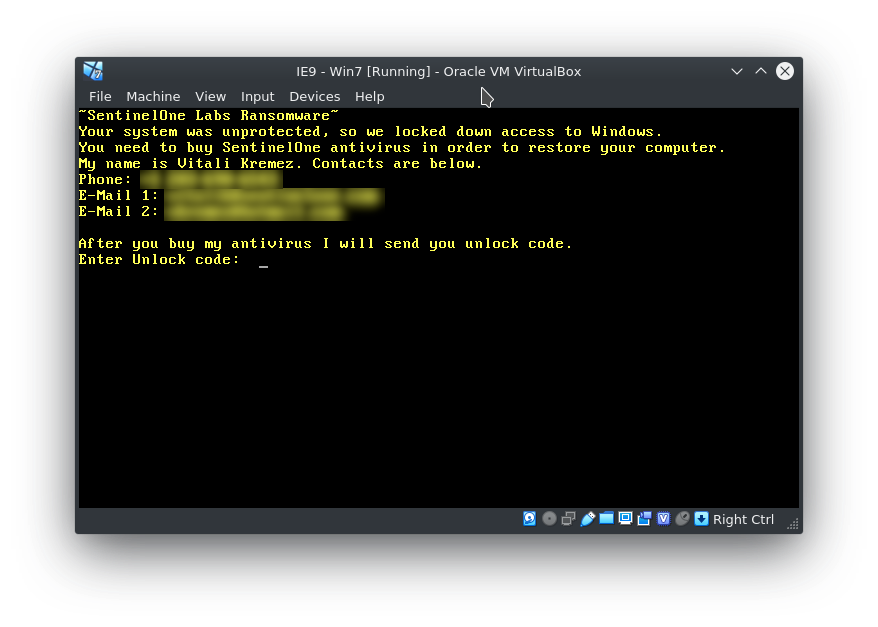Click the network adapters status icon
Screen dimensions: 878x627
tap(568, 519)
